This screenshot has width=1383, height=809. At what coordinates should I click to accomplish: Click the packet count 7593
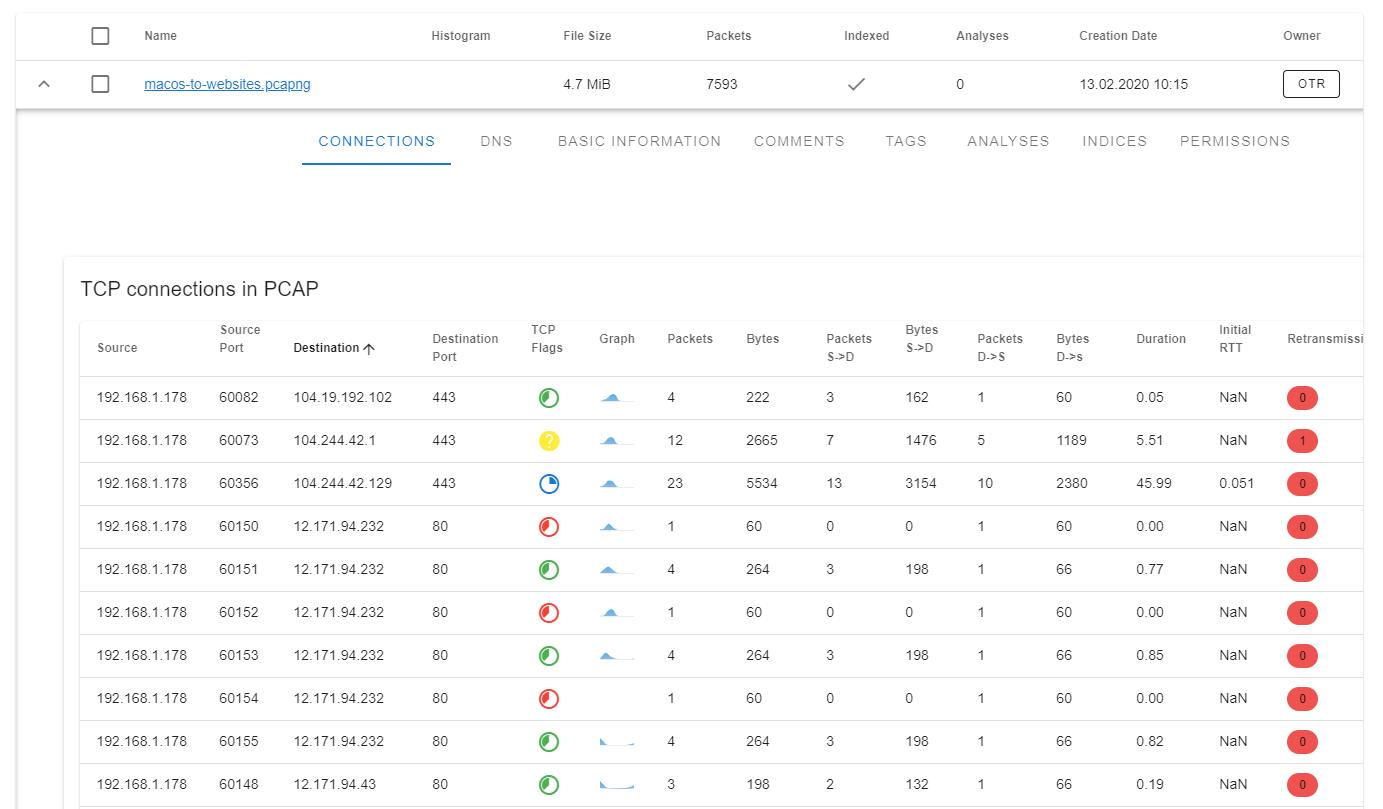(722, 85)
